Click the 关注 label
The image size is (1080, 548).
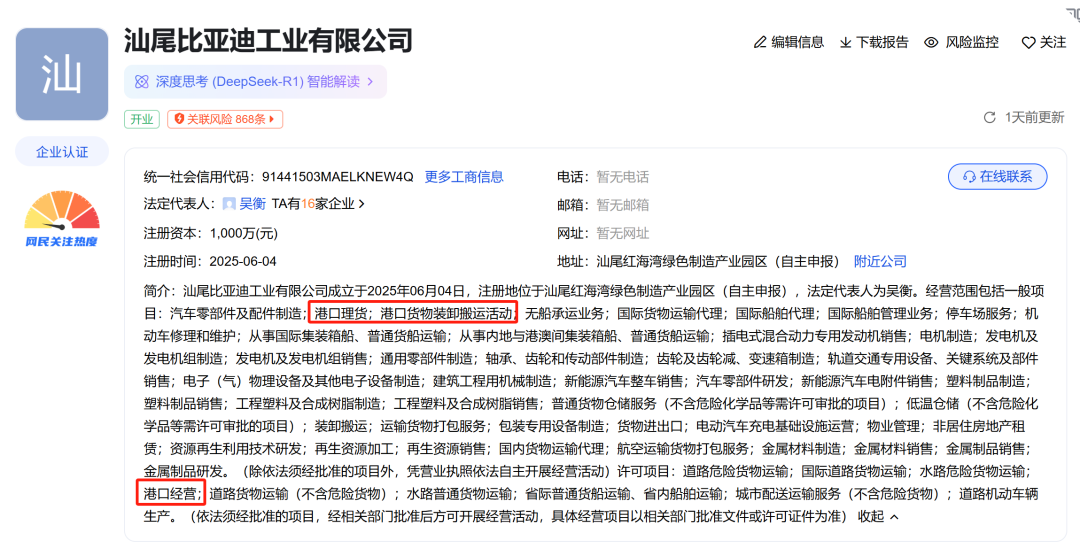click(x=1053, y=43)
